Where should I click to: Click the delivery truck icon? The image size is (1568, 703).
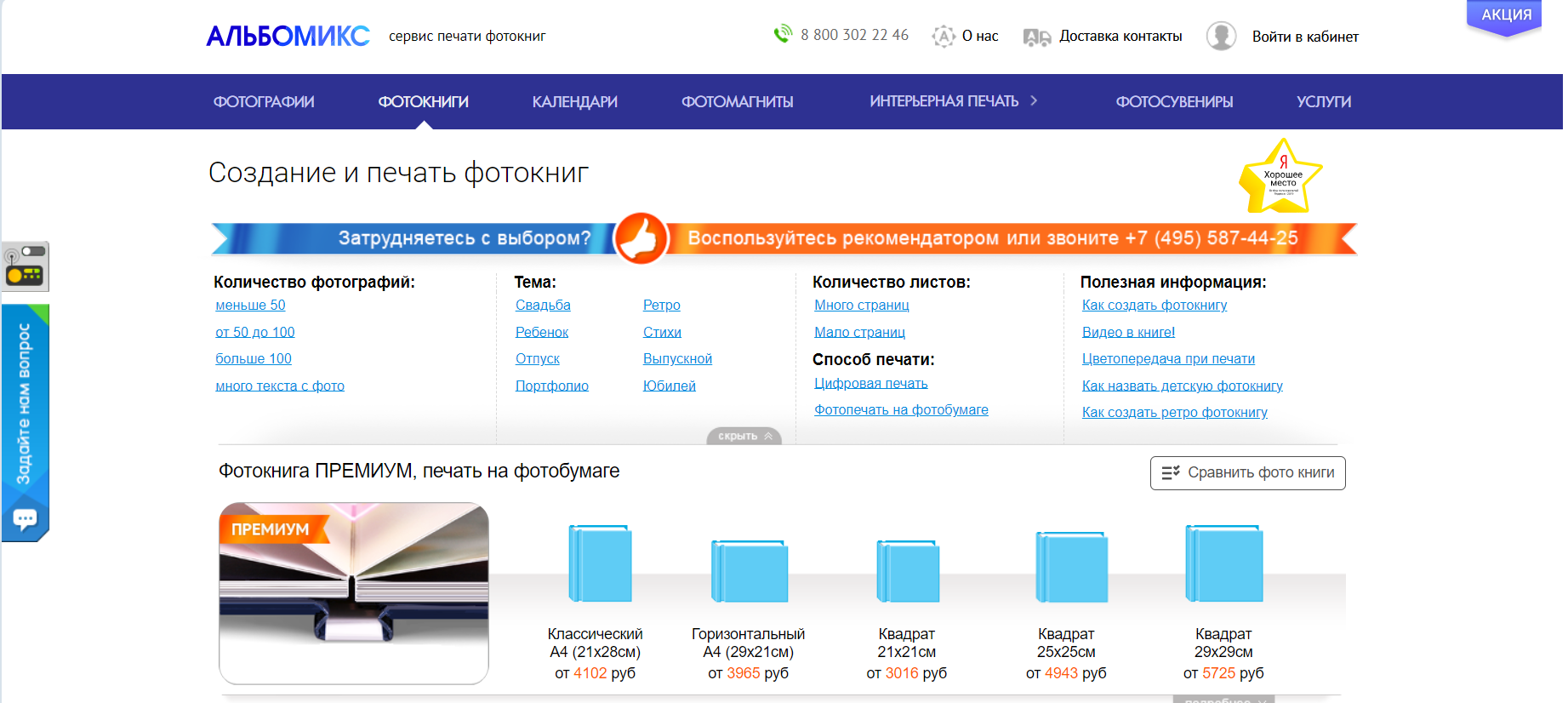pos(1036,37)
